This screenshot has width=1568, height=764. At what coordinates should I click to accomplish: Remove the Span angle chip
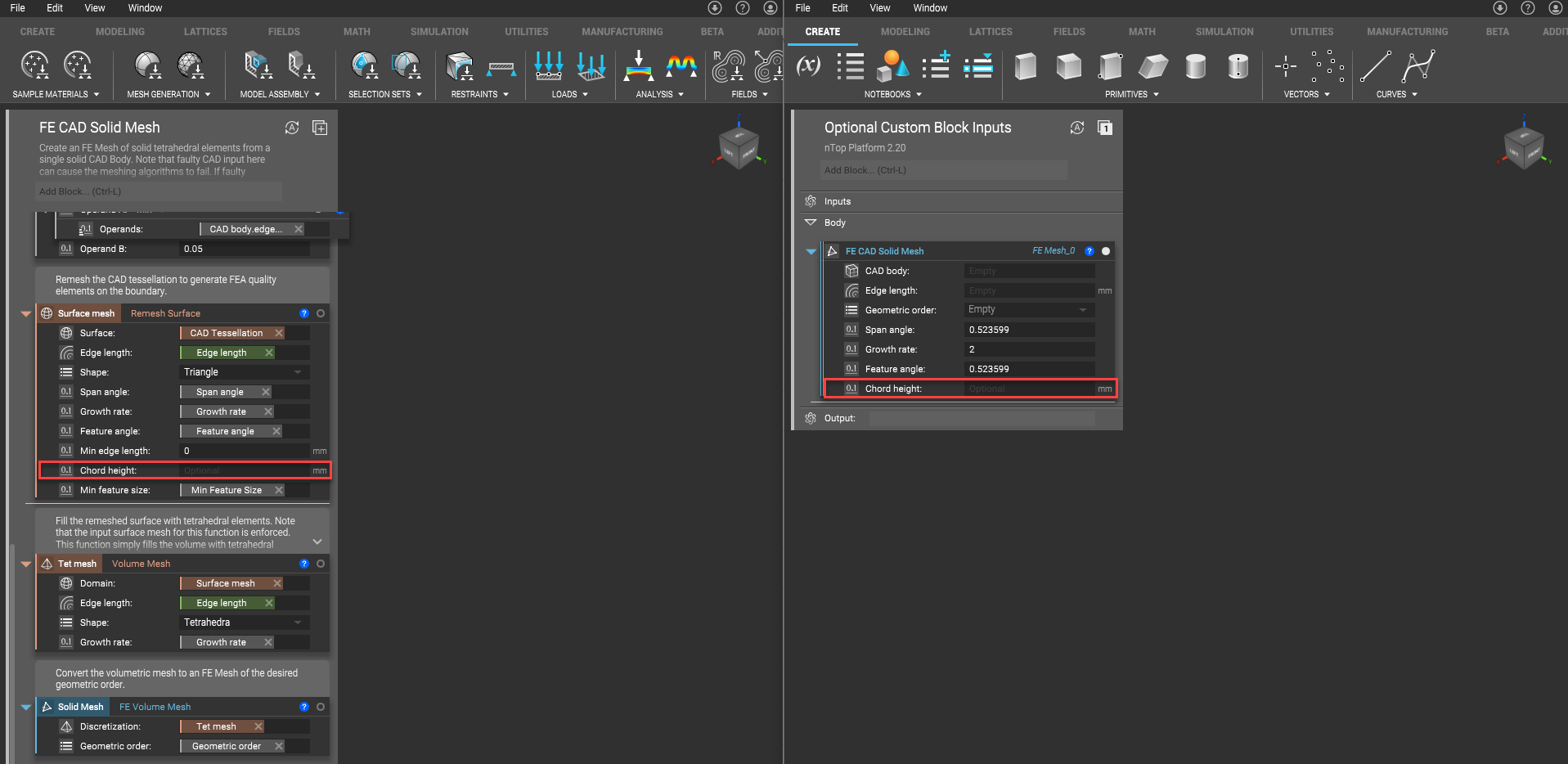point(266,392)
